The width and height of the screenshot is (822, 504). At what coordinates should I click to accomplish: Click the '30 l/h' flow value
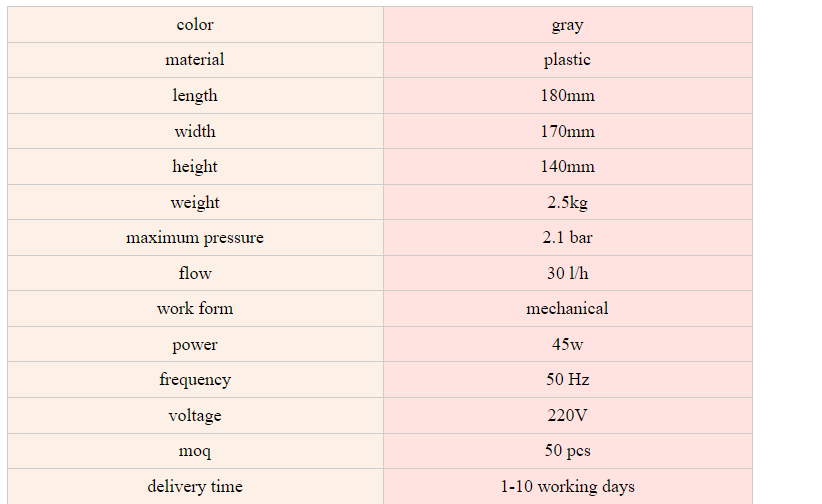(x=567, y=273)
